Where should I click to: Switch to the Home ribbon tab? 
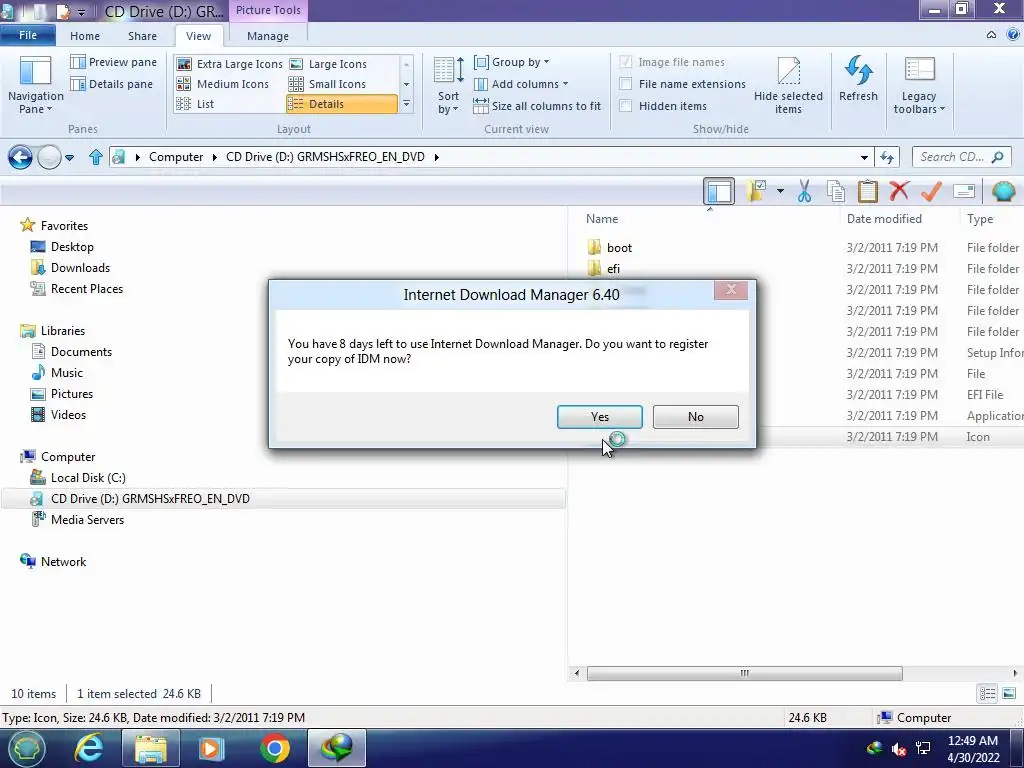pyautogui.click(x=85, y=36)
